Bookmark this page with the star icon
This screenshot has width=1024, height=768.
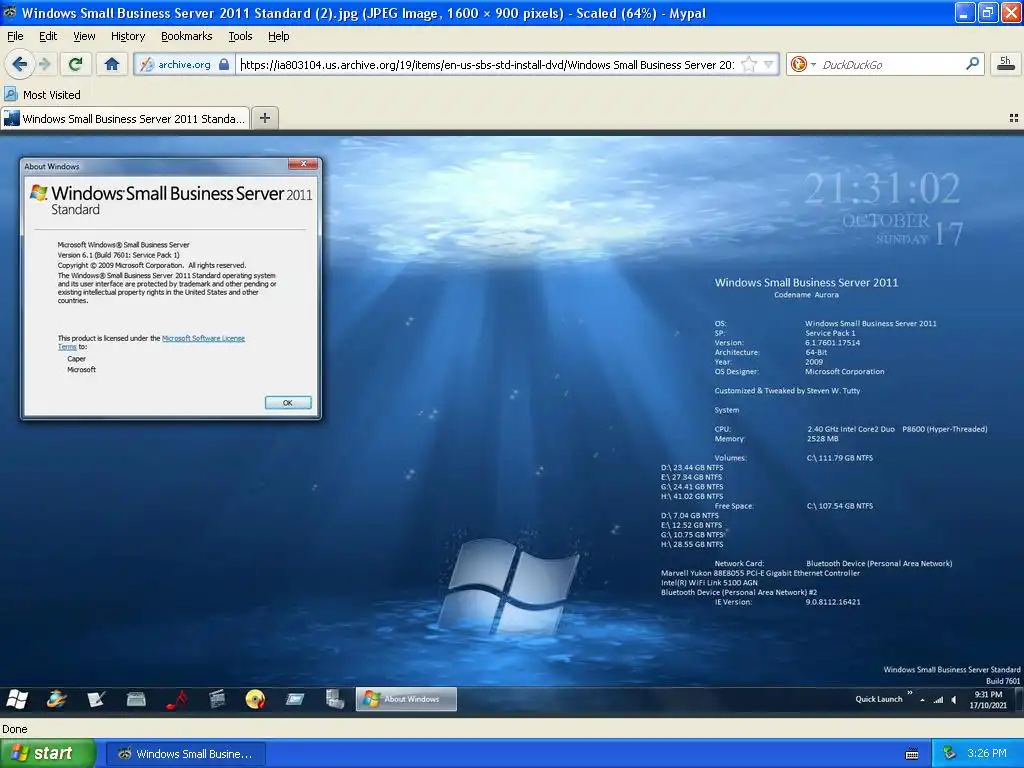click(749, 64)
